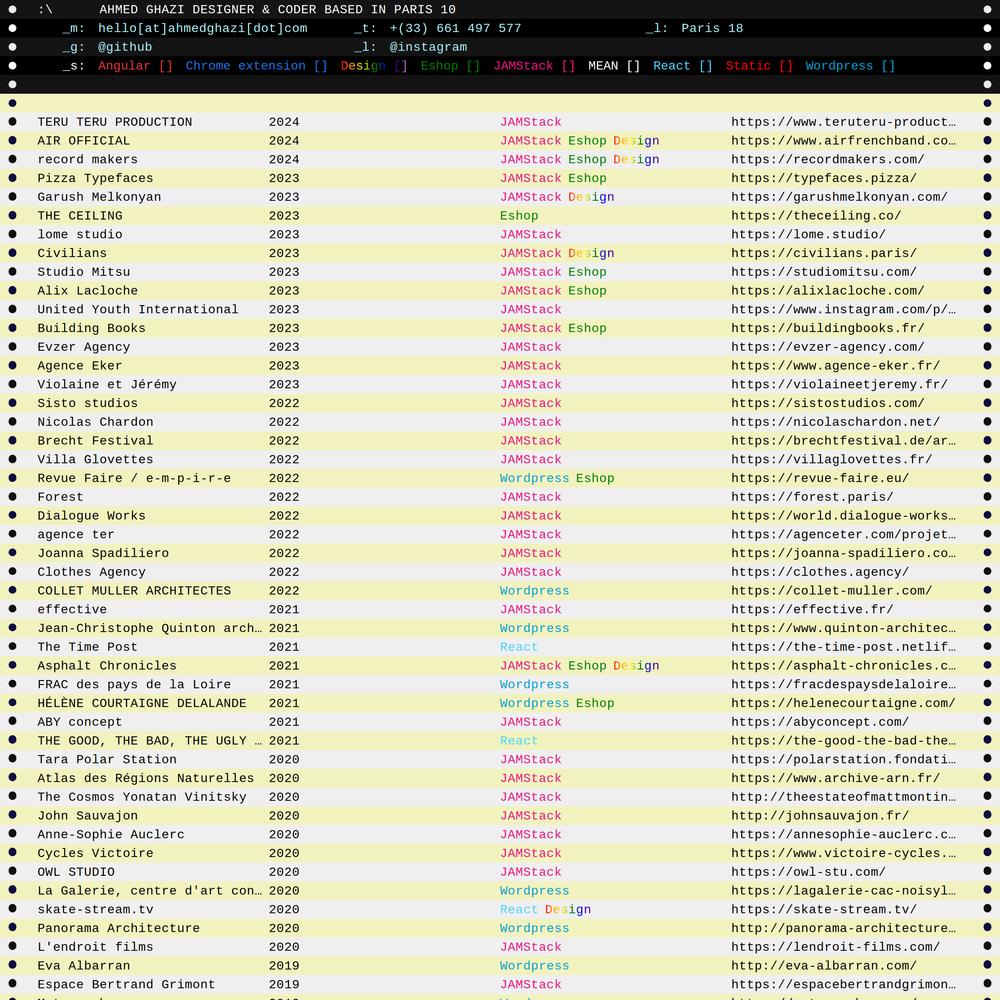Select the AIR OFFICIAL project name
The image size is (1000, 1000).
point(83,140)
